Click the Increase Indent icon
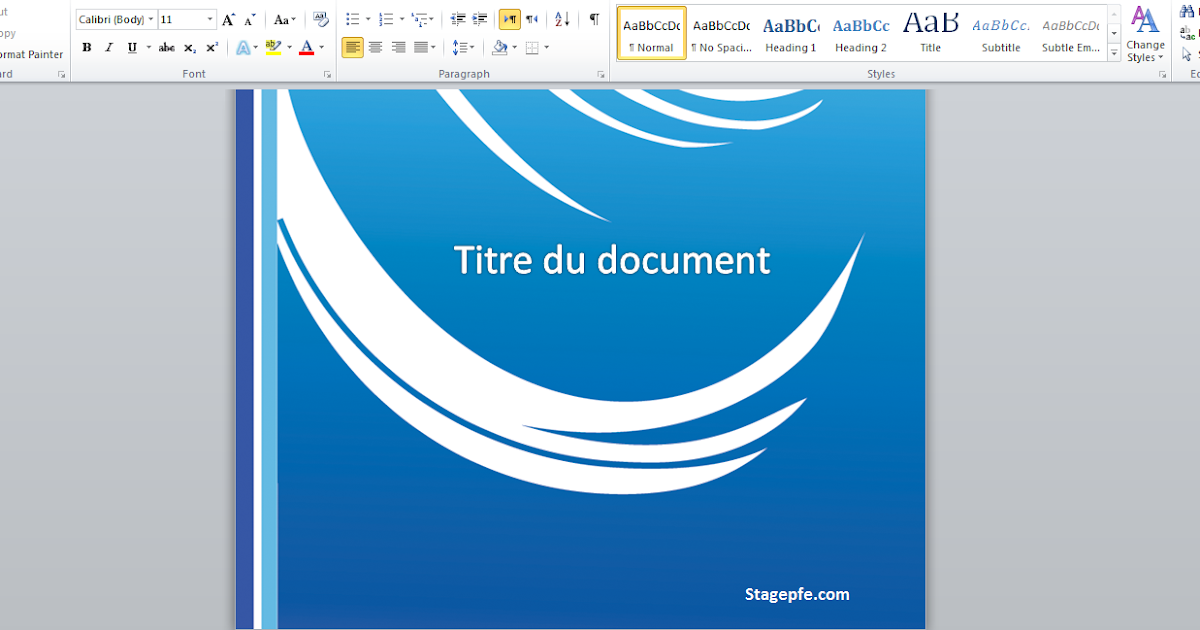Viewport: 1200px width, 630px height. tap(480, 19)
